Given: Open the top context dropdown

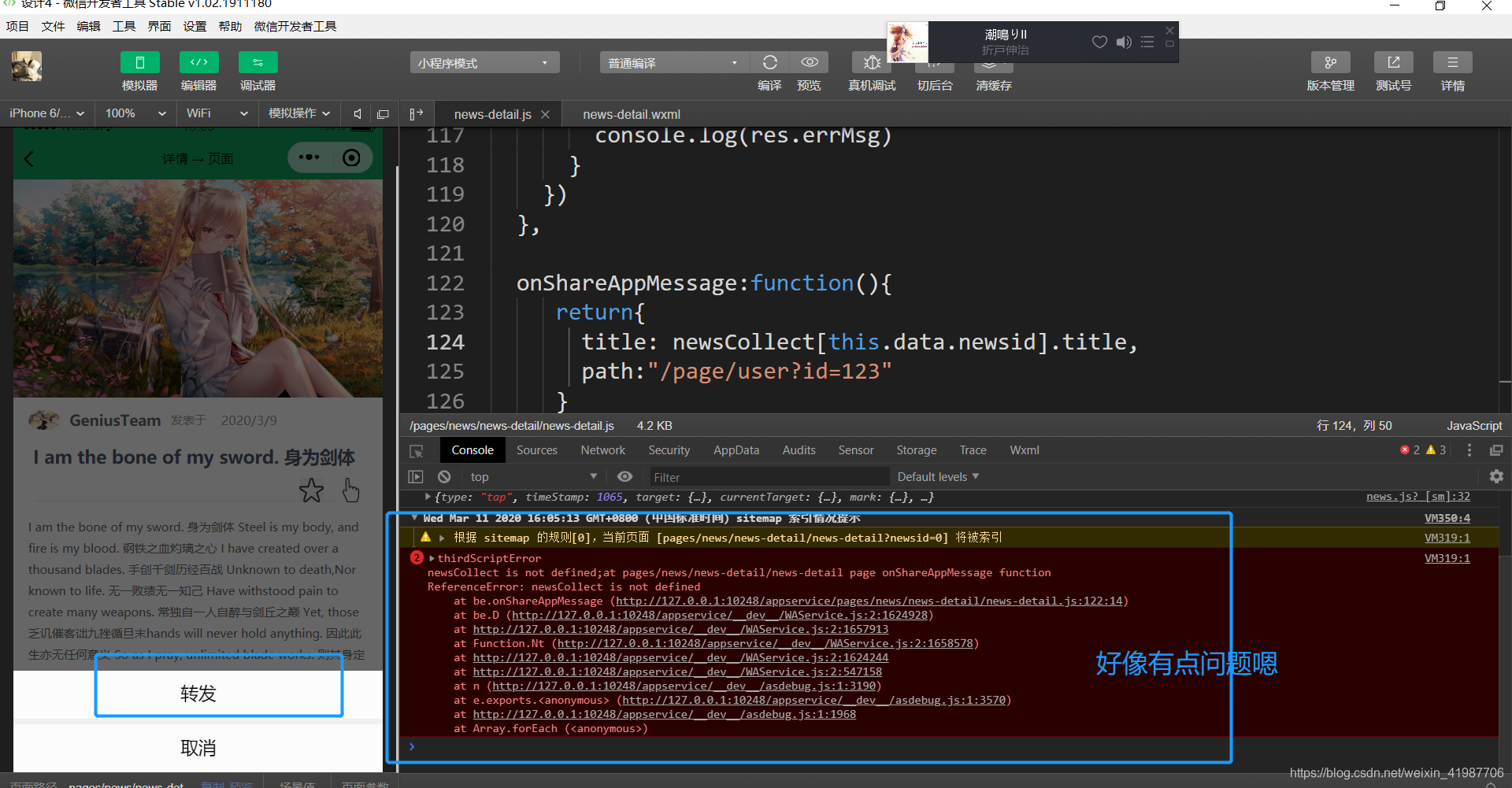Looking at the screenshot, I should coord(534,477).
